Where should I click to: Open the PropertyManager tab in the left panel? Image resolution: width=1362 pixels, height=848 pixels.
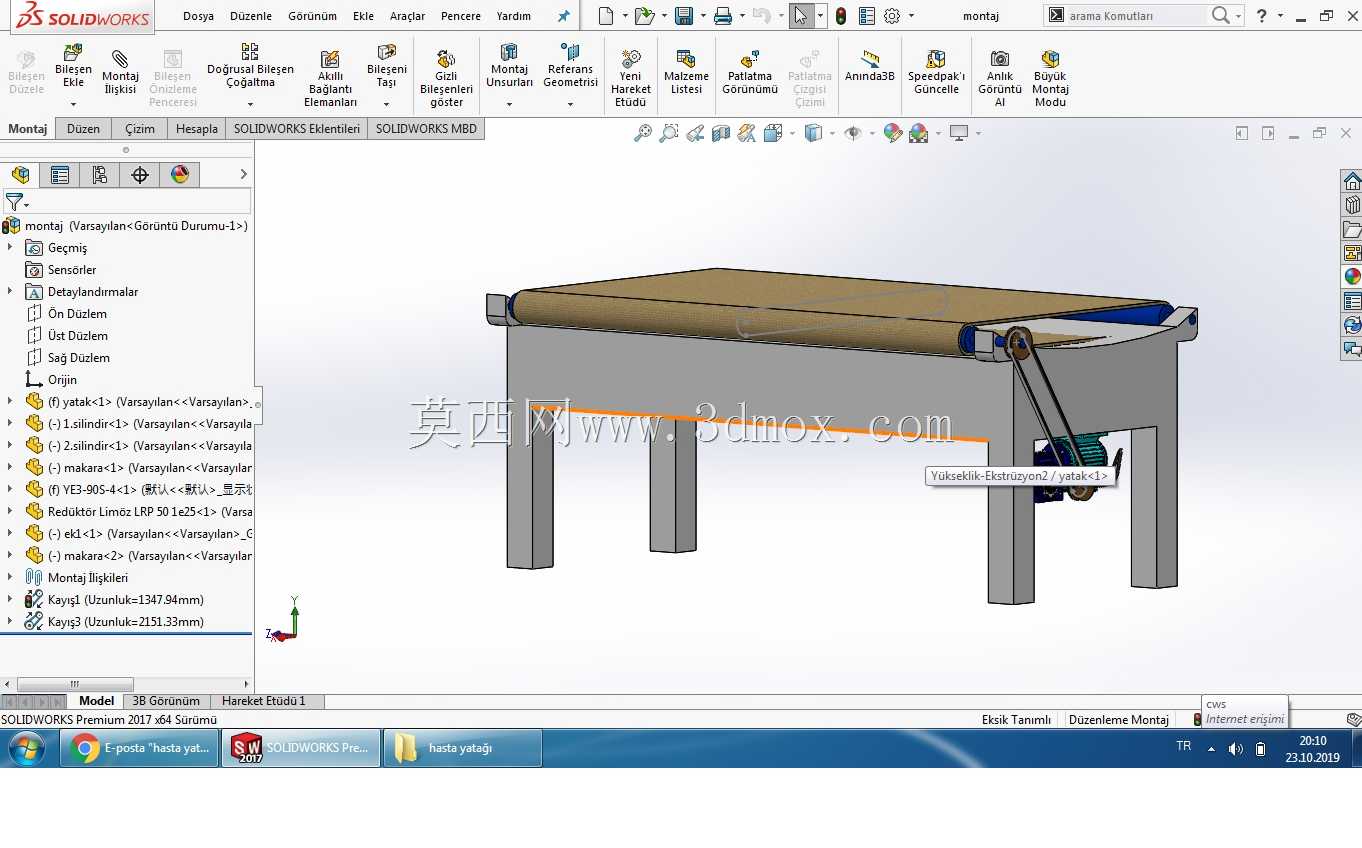pos(60,175)
